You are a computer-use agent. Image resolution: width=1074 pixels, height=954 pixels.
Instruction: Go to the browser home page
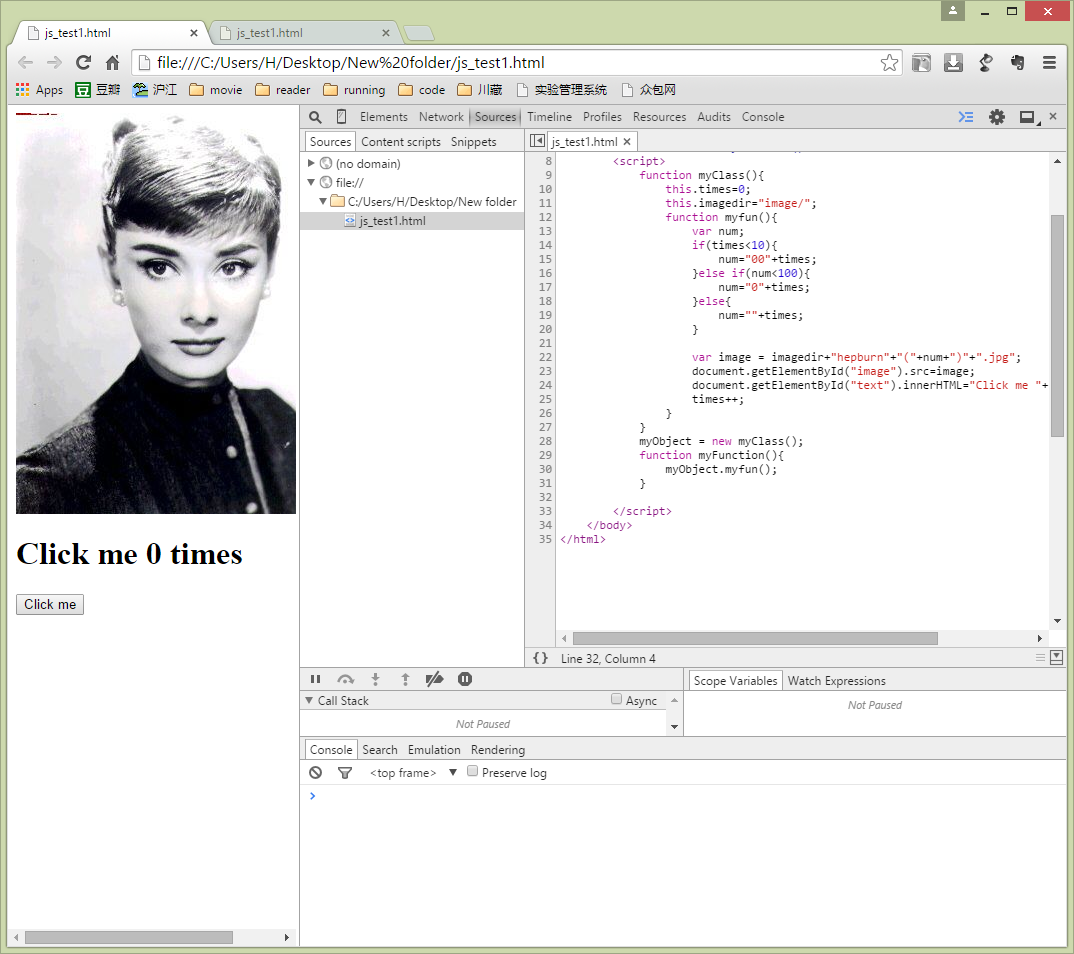click(112, 63)
